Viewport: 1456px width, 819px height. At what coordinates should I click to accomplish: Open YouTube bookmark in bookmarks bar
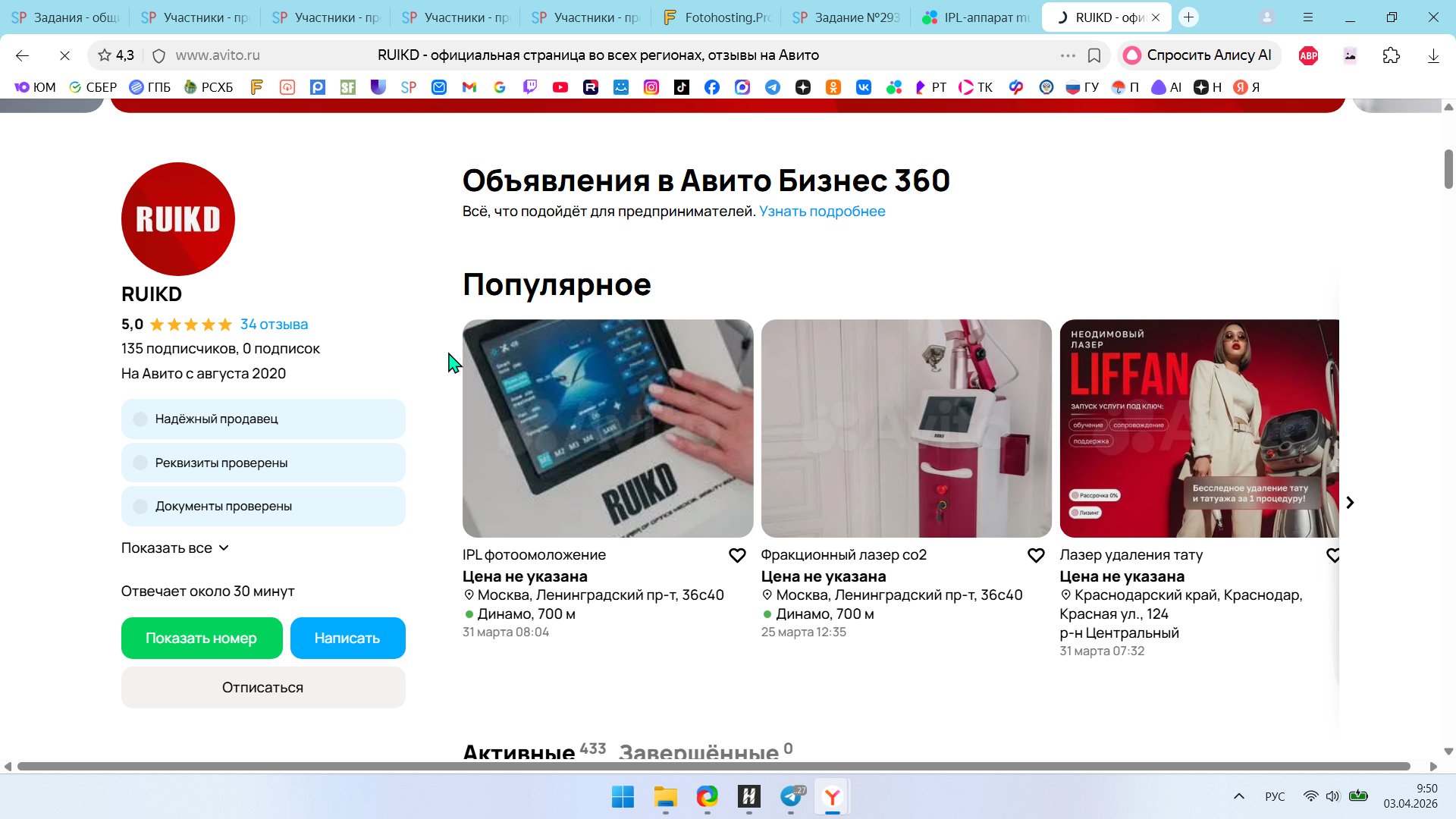coord(560,87)
